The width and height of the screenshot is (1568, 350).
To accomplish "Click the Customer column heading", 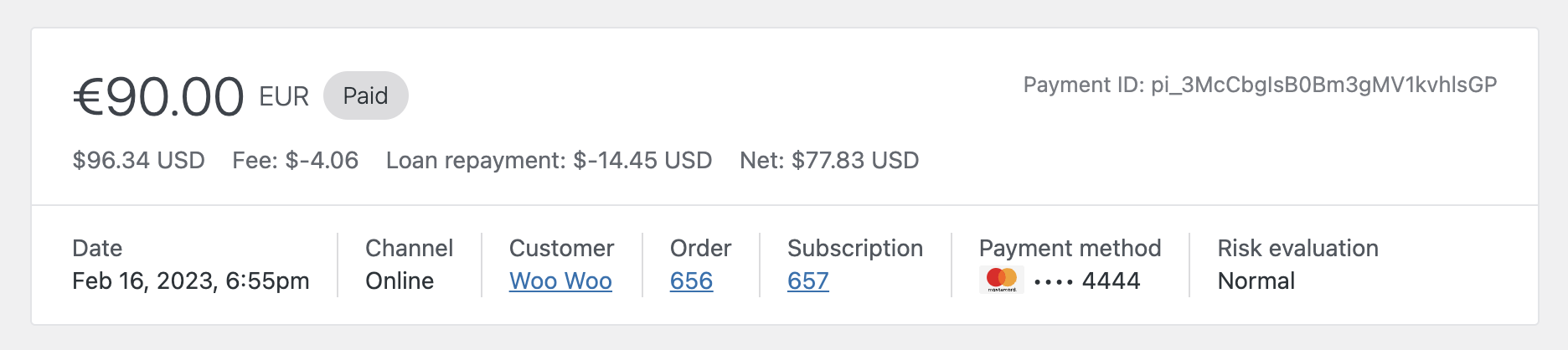I will tap(561, 249).
